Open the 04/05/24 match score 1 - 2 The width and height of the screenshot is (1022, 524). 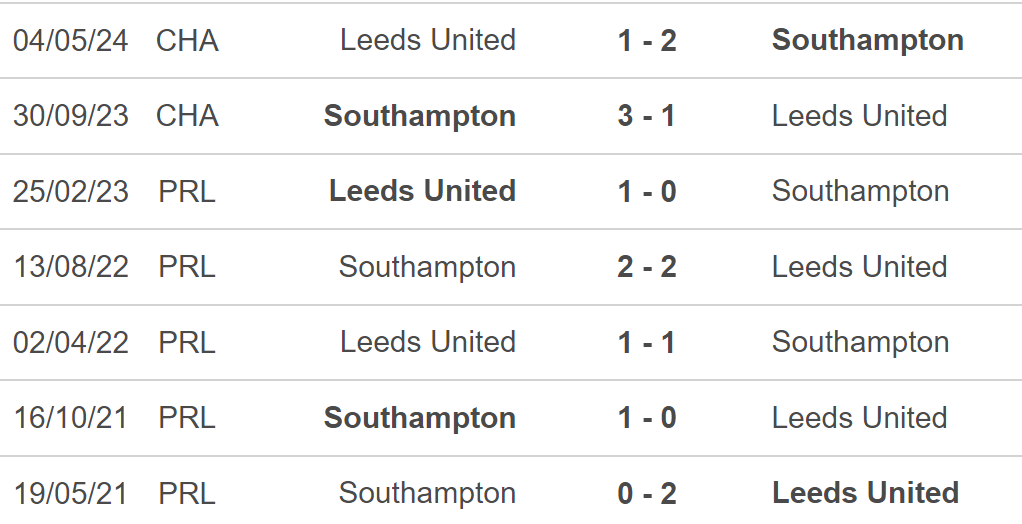coord(647,40)
